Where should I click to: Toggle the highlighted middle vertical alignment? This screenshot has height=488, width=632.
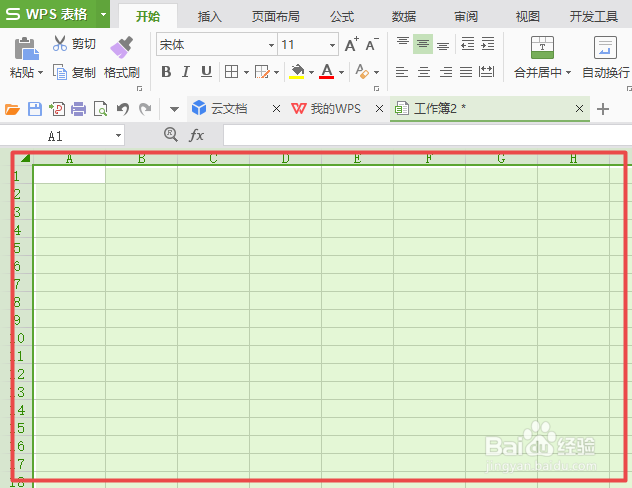tap(423, 44)
